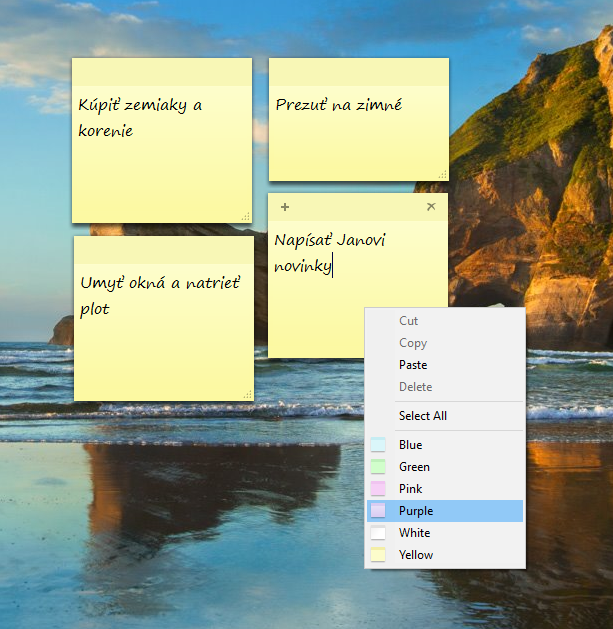The image size is (613, 629).
Task: Change note color to Blue
Action: tap(445, 445)
